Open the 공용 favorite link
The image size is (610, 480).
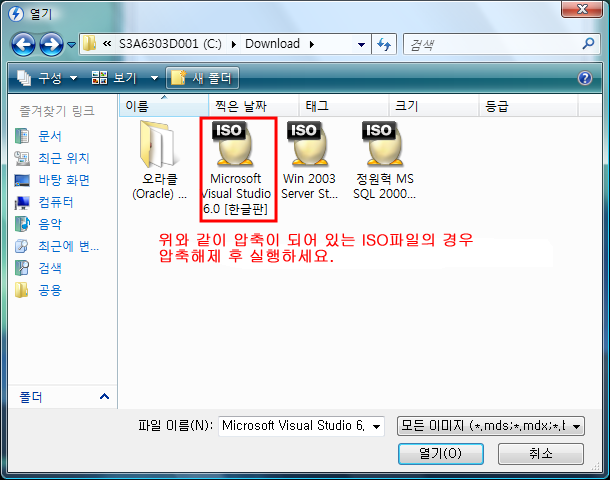[x=50, y=290]
